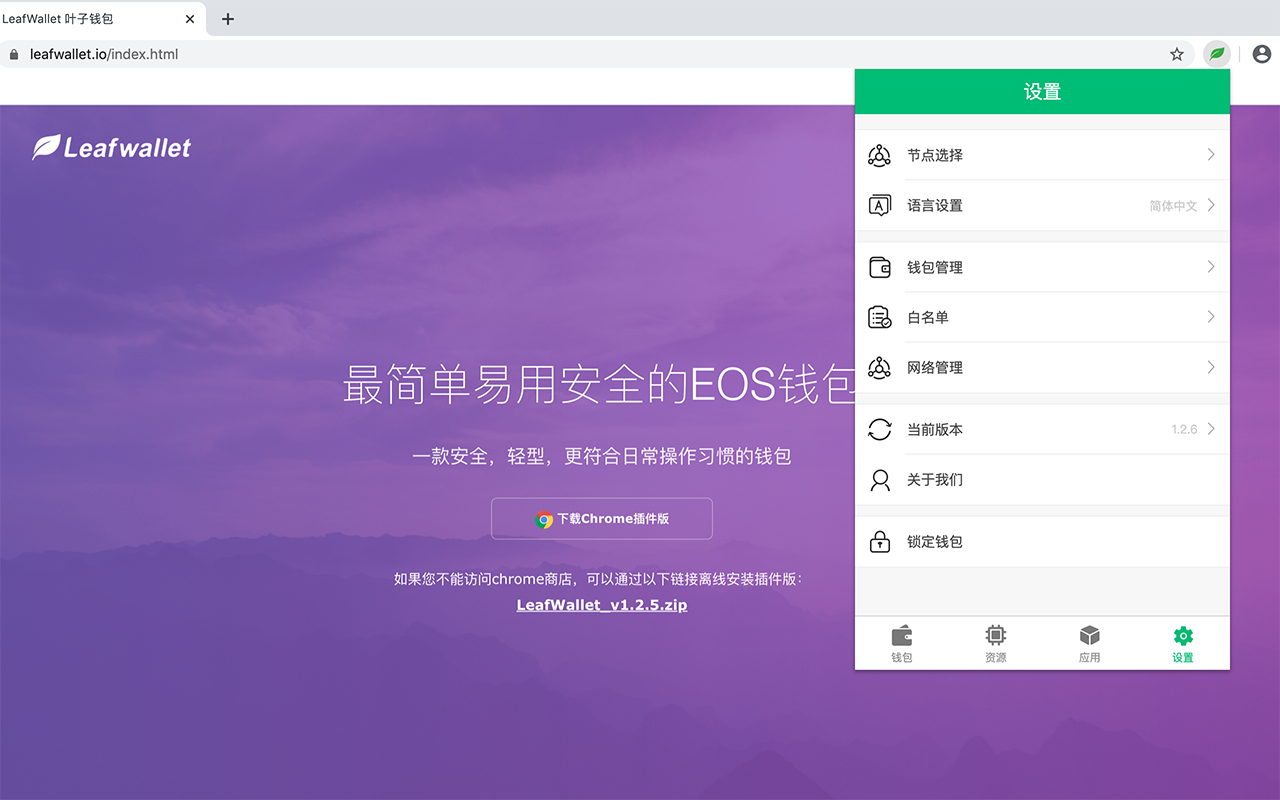Viewport: 1280px width, 800px height.
Task: Click the About us (关于我们) person icon
Action: point(879,479)
